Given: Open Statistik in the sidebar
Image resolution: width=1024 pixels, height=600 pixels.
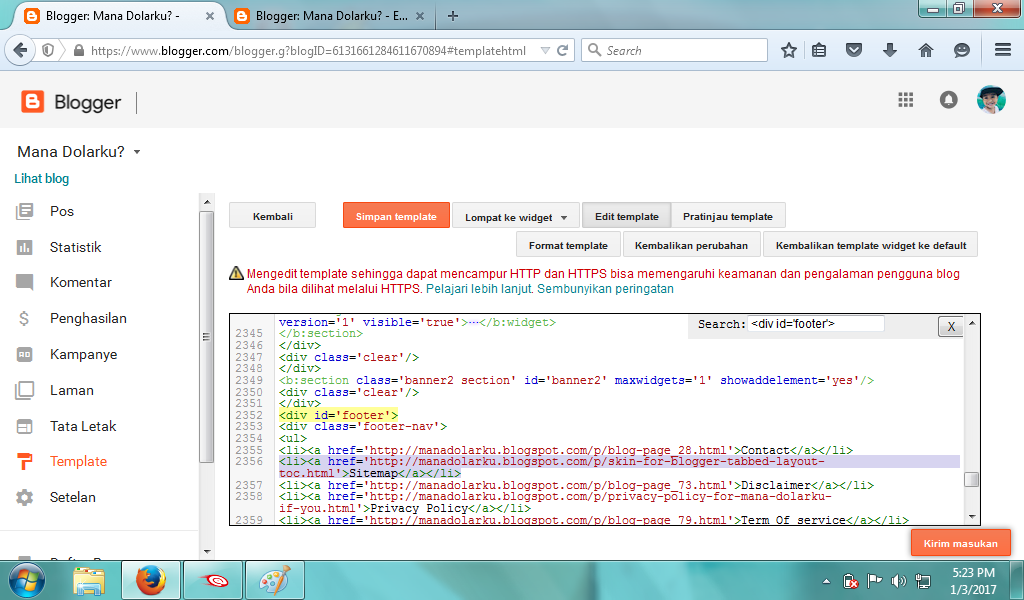Looking at the screenshot, I should tap(76, 247).
